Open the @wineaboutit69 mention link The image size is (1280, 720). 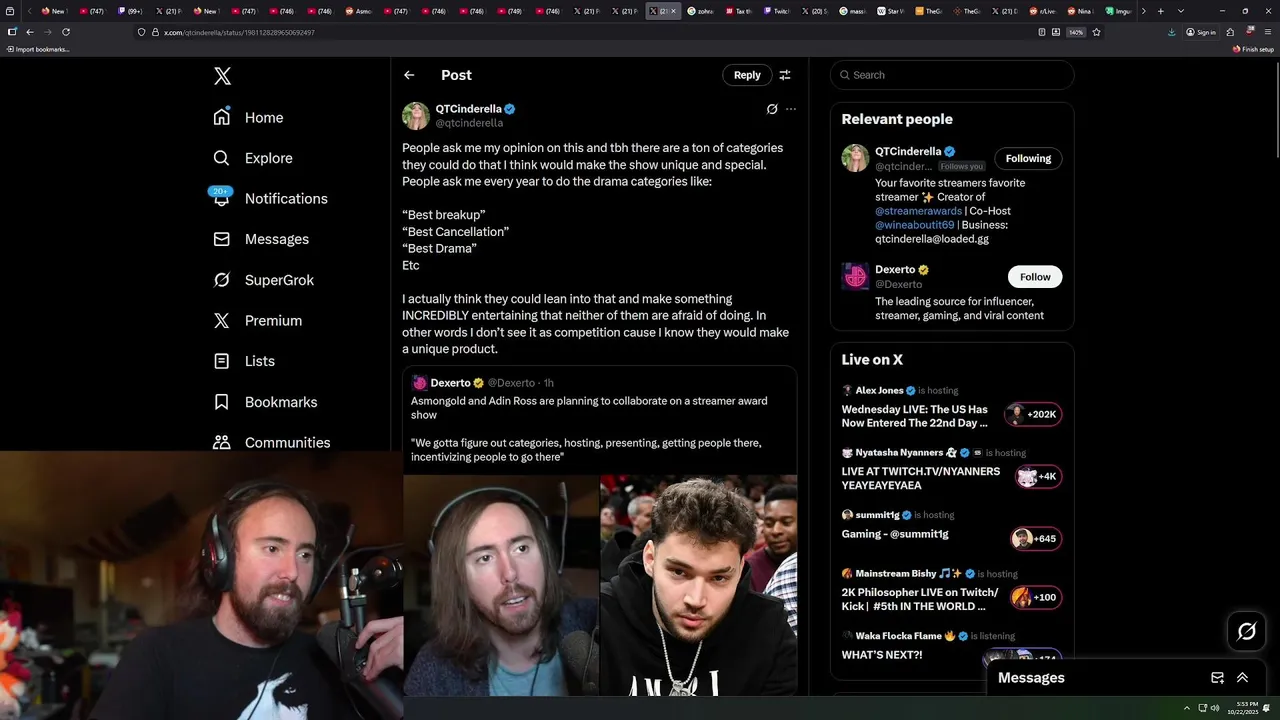(915, 225)
